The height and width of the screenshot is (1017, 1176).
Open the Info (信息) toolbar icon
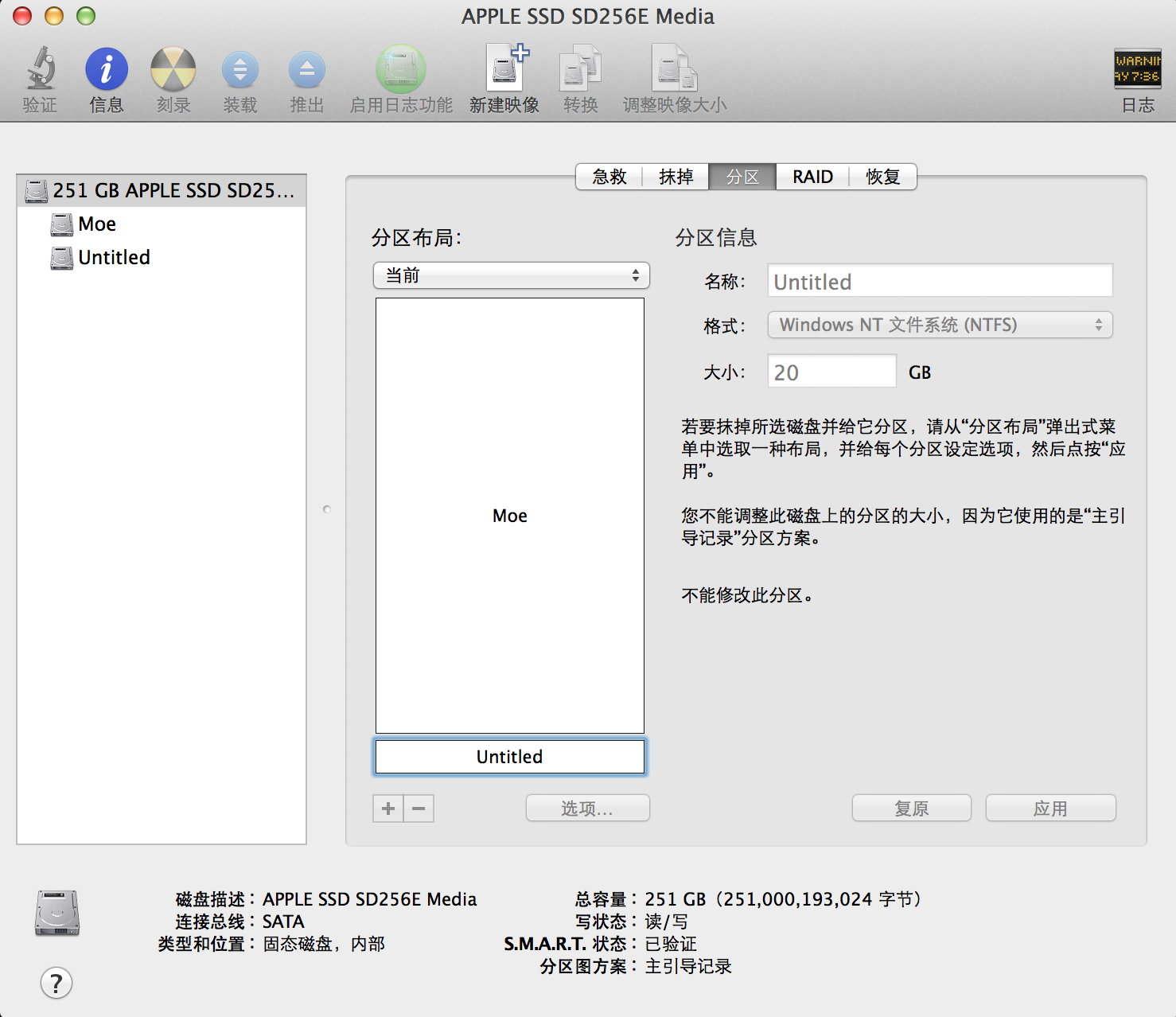pos(107,69)
